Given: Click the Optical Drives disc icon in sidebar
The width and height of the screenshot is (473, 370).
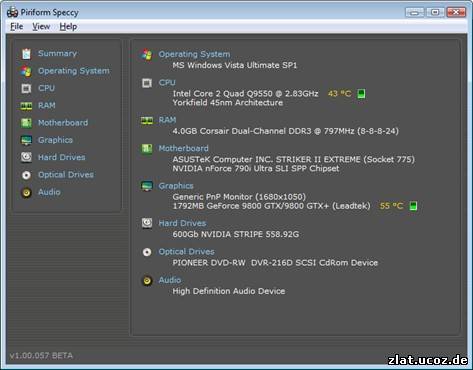Looking at the screenshot, I should point(26,175).
